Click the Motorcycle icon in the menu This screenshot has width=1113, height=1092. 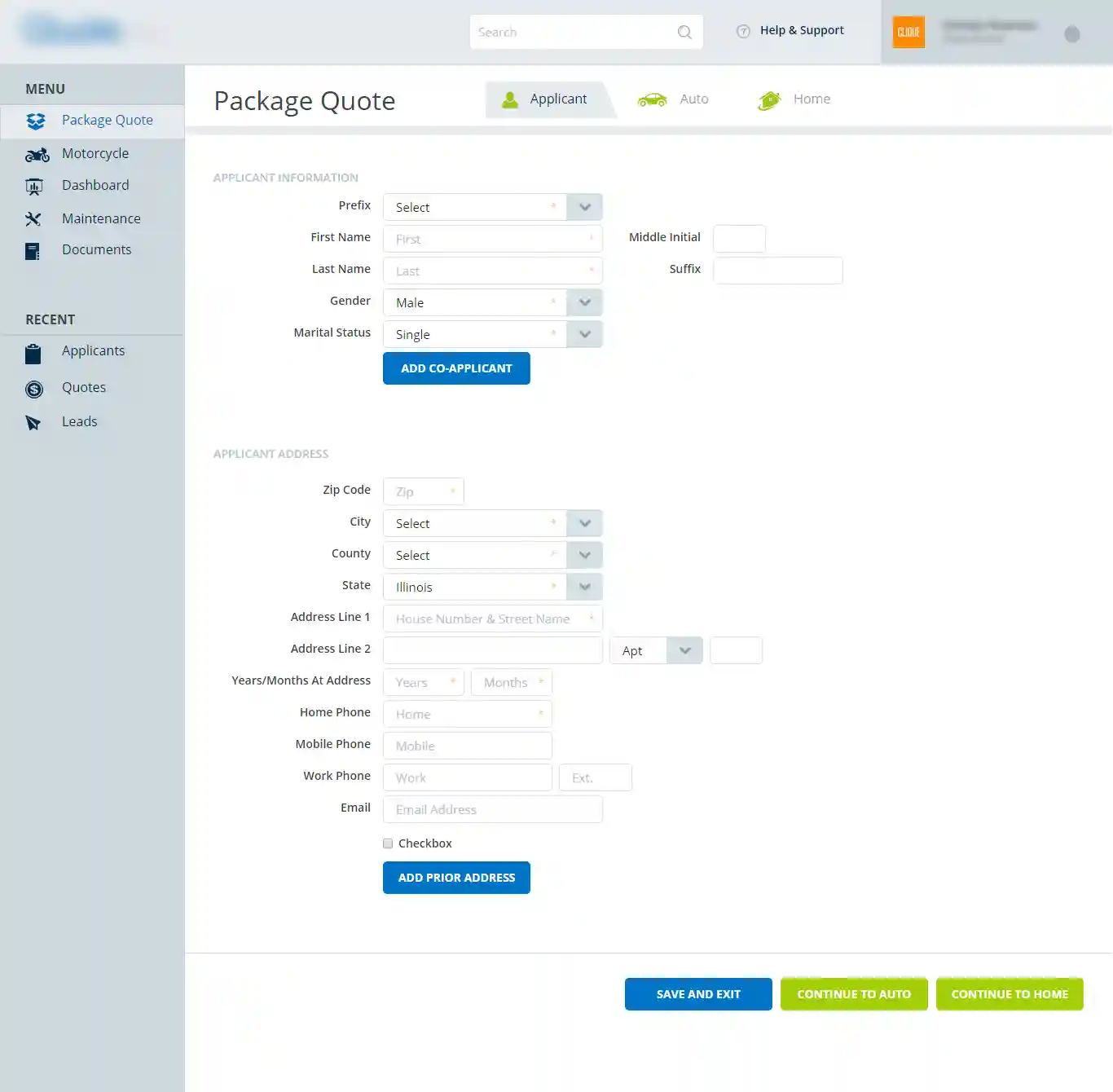point(37,155)
